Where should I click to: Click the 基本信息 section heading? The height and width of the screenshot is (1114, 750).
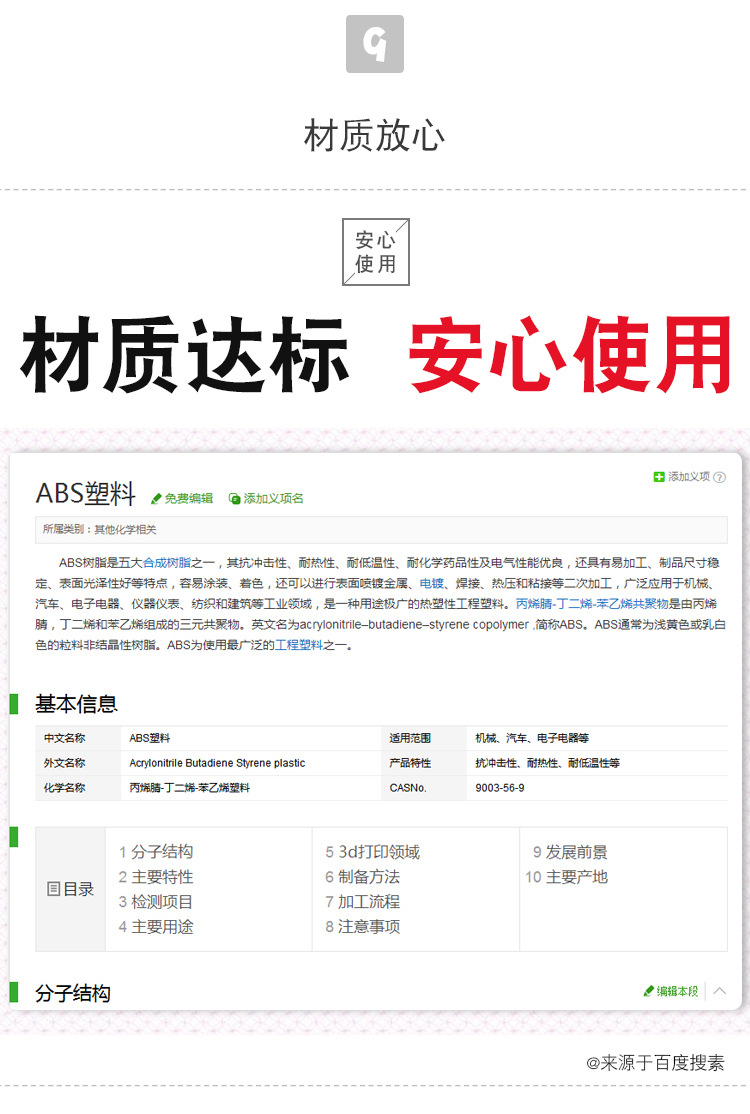click(x=76, y=703)
